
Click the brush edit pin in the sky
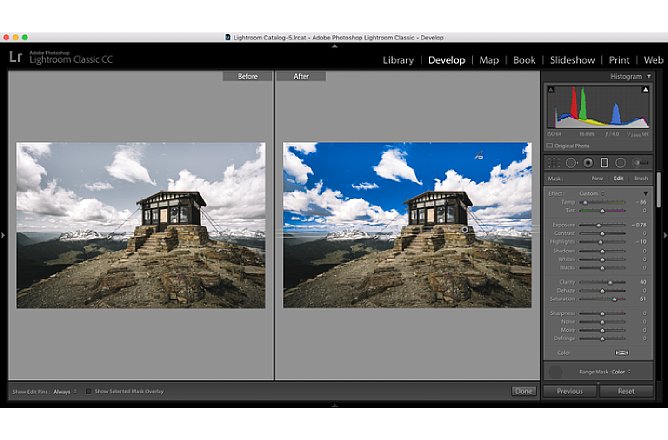pos(479,156)
